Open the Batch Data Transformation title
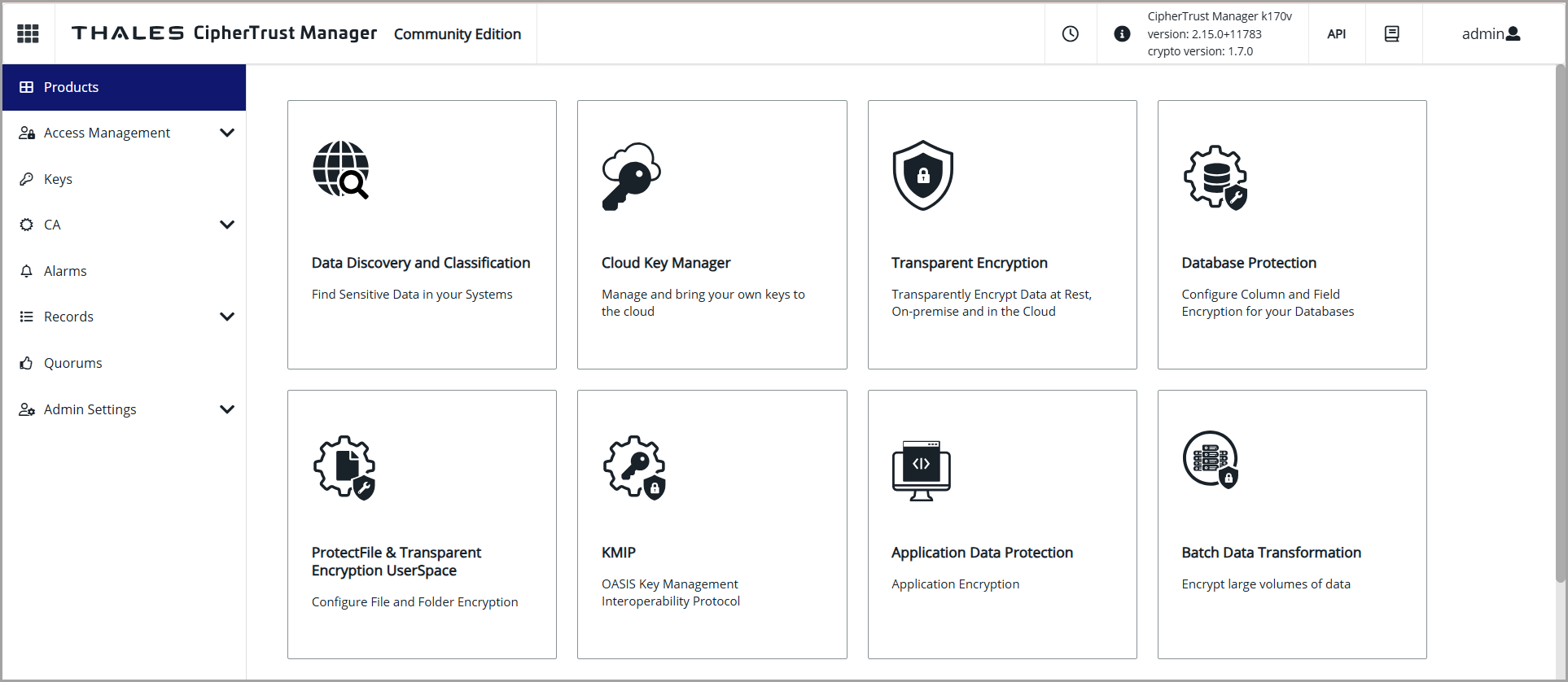The width and height of the screenshot is (1568, 682). (x=1272, y=553)
